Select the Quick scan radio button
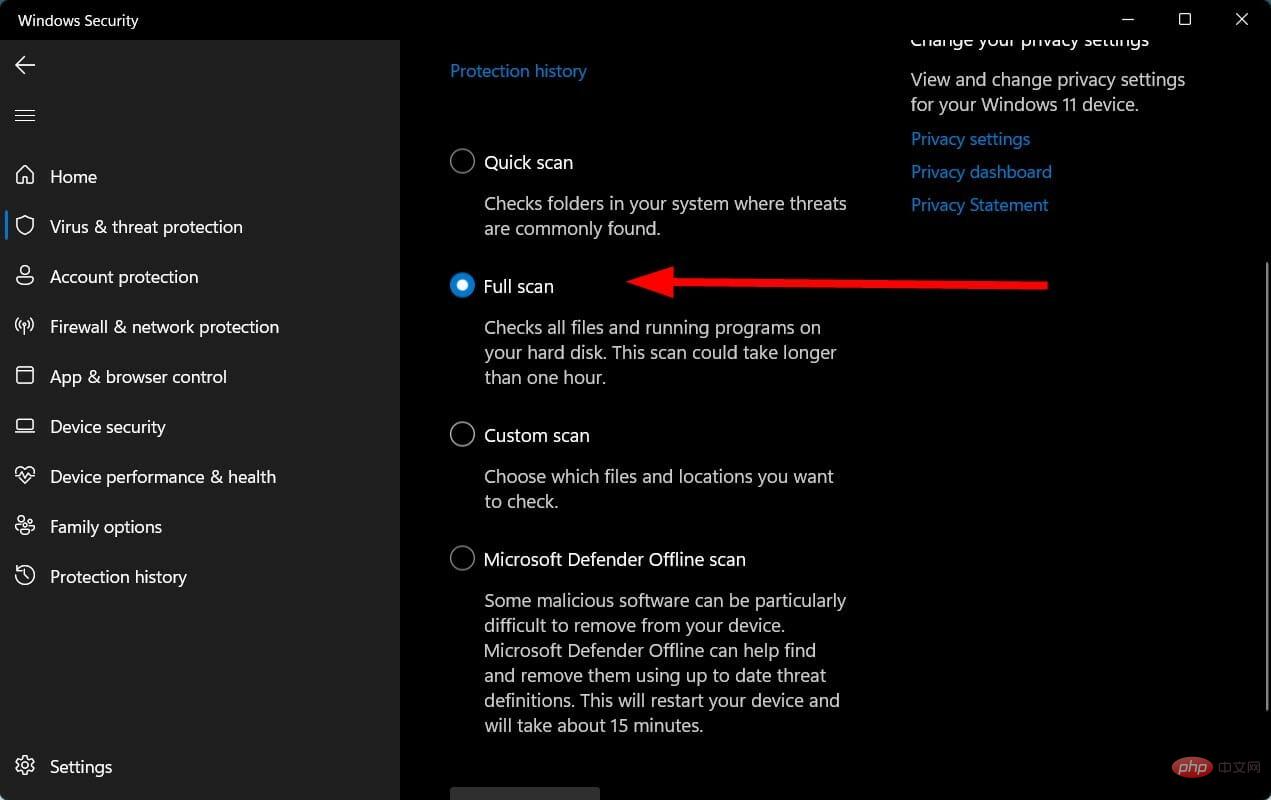1271x800 pixels. click(x=462, y=162)
